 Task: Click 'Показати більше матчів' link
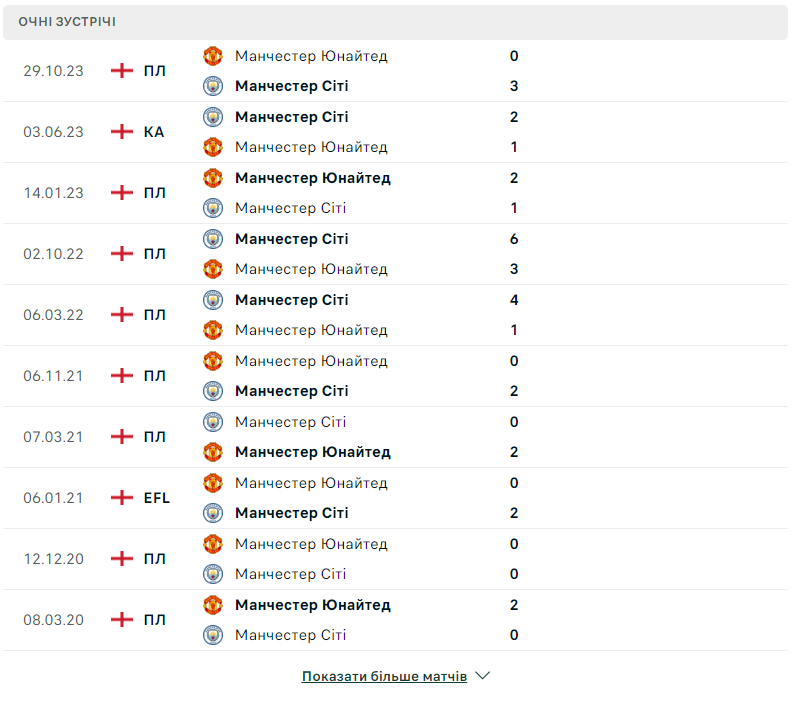pyautogui.click(x=384, y=677)
